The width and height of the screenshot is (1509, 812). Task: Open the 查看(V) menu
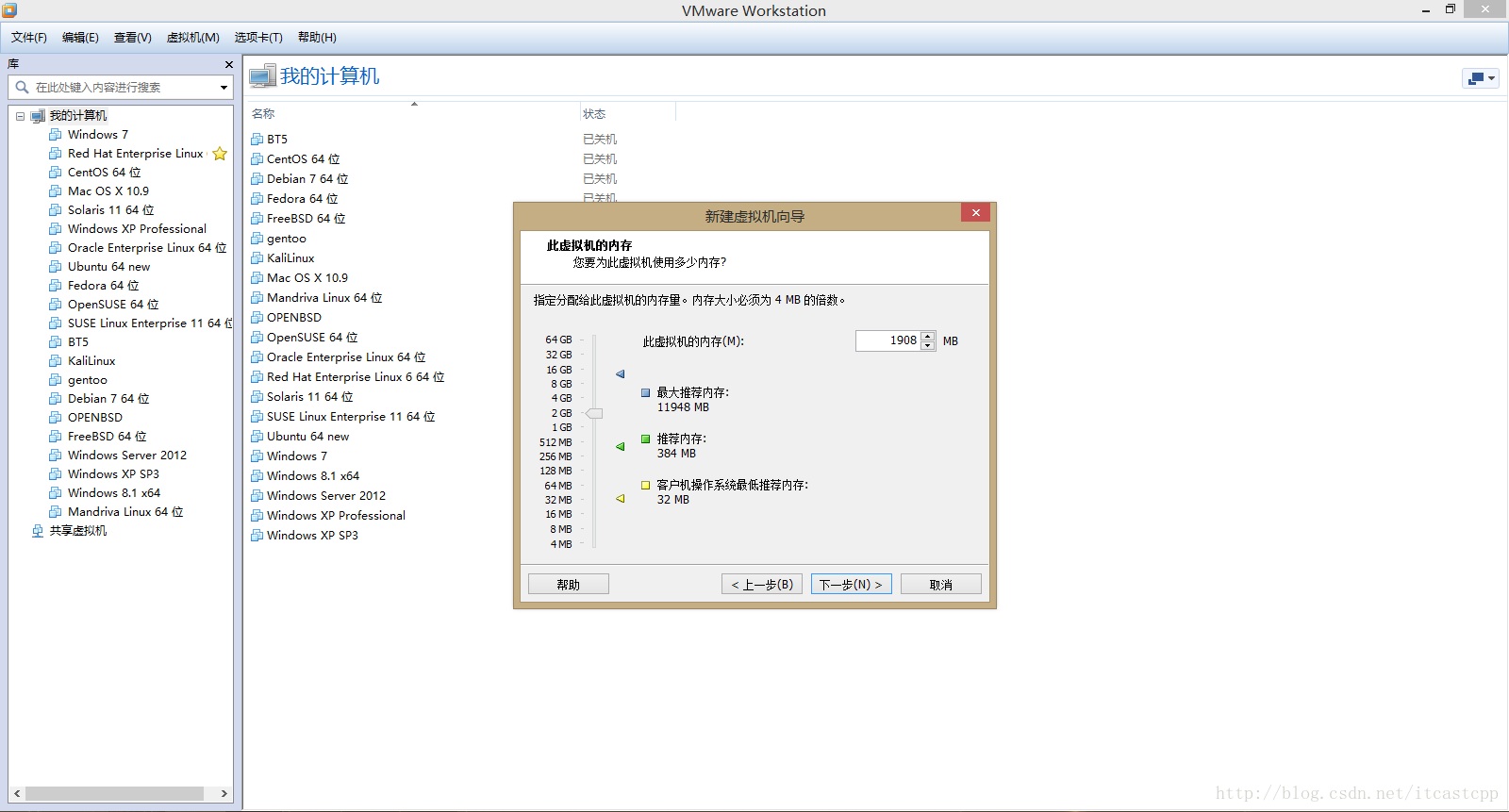(x=133, y=38)
